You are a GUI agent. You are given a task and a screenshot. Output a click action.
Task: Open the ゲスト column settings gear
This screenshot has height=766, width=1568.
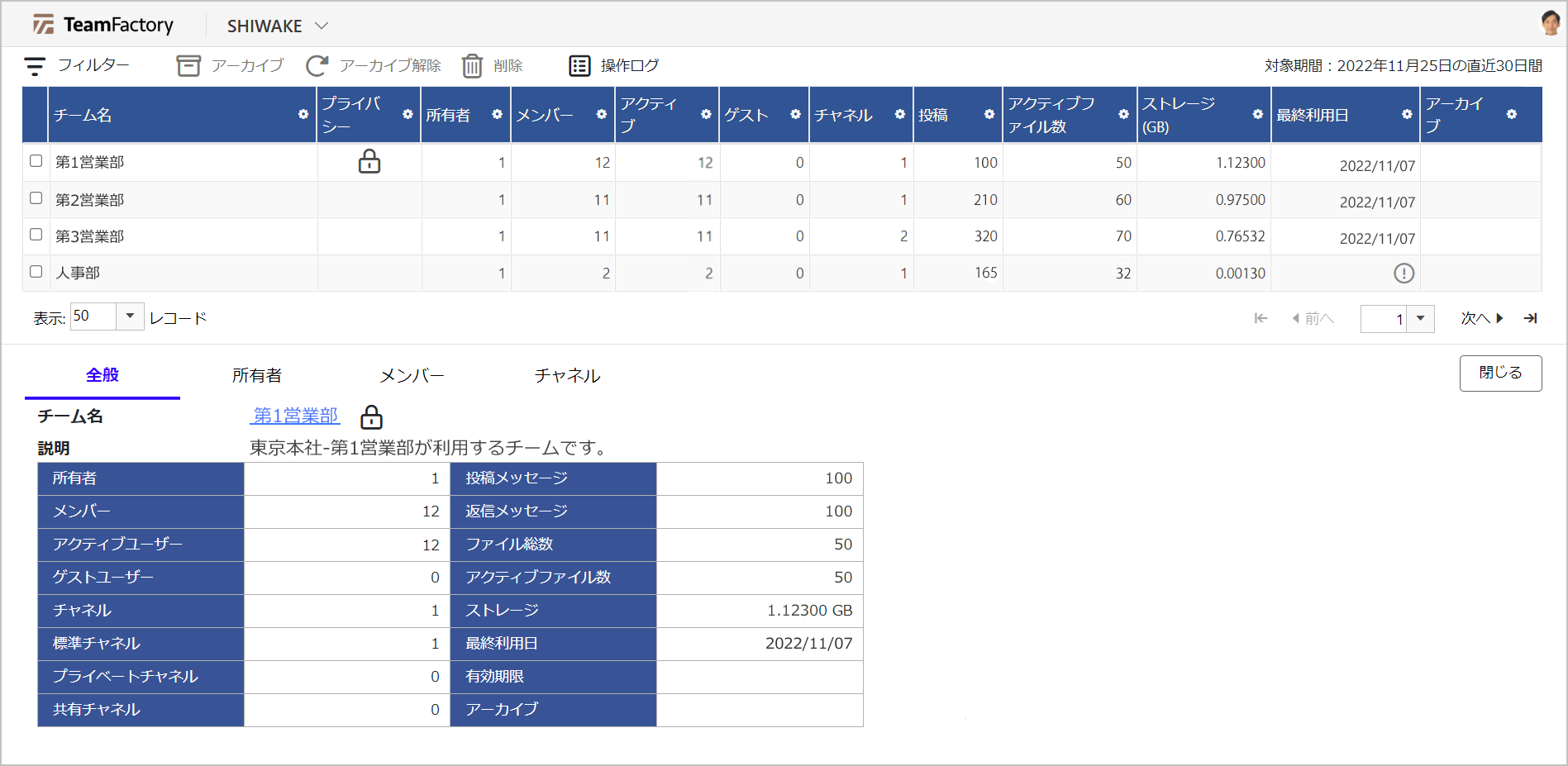(x=795, y=115)
